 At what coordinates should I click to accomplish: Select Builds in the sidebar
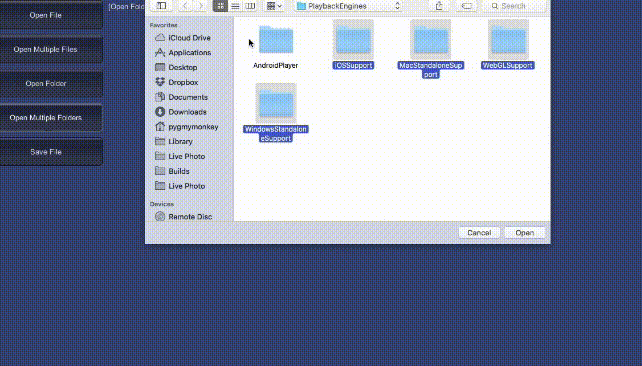click(x=179, y=171)
